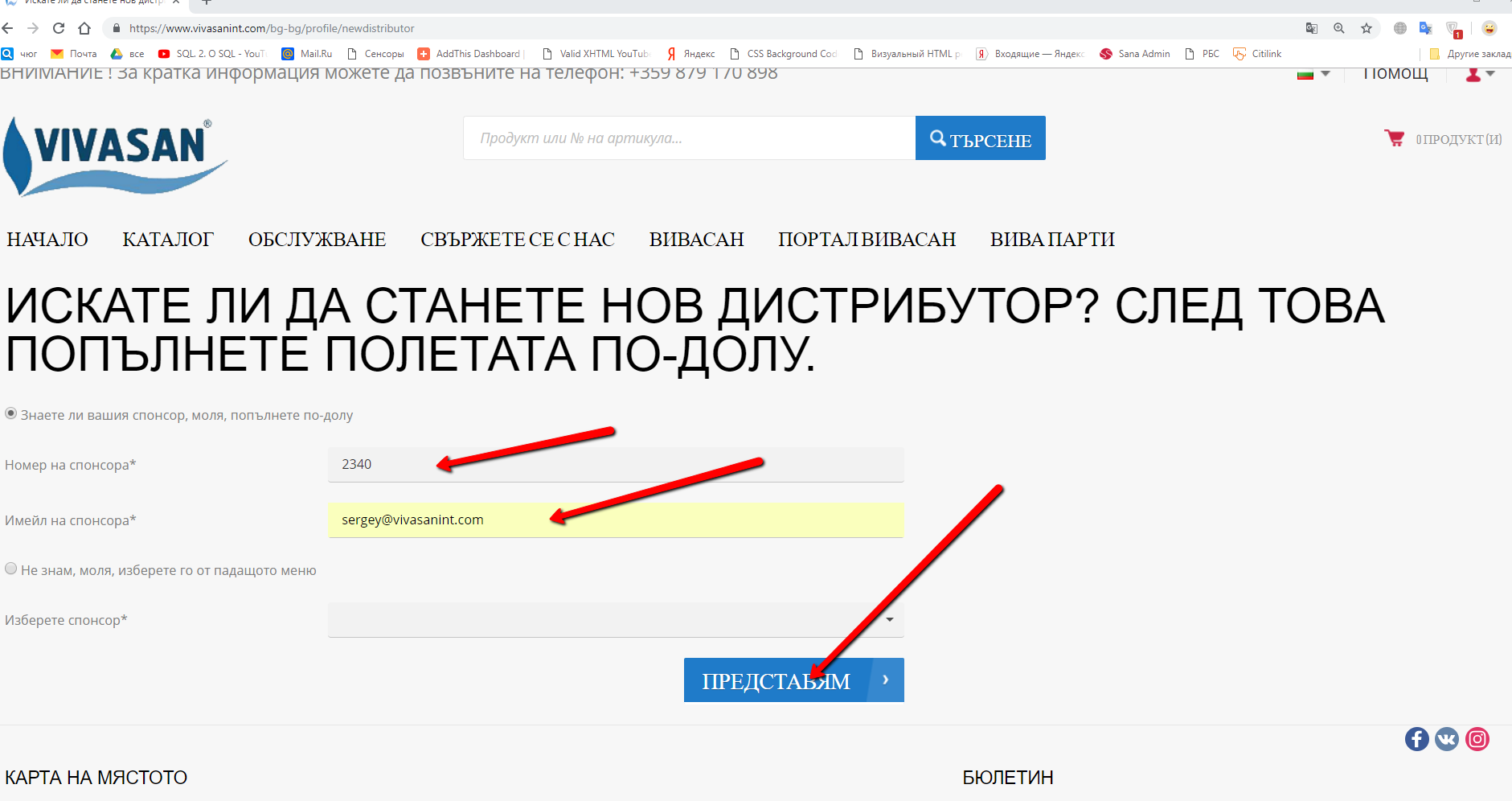Click the browser address bar URL
This screenshot has height=801, width=1512.
pos(272,28)
